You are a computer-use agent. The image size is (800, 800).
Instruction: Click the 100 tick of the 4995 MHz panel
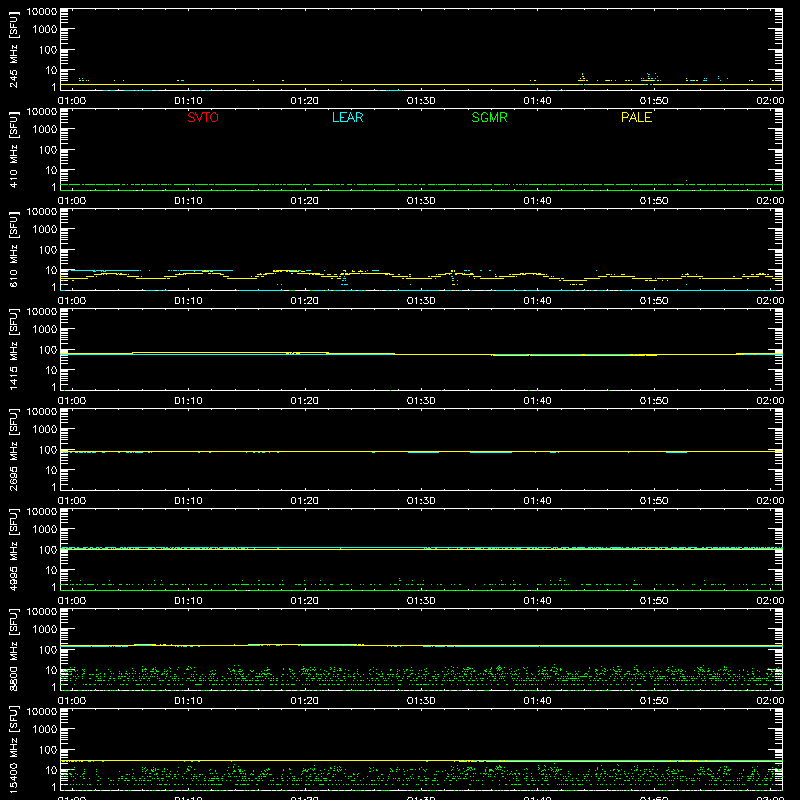coord(48,550)
